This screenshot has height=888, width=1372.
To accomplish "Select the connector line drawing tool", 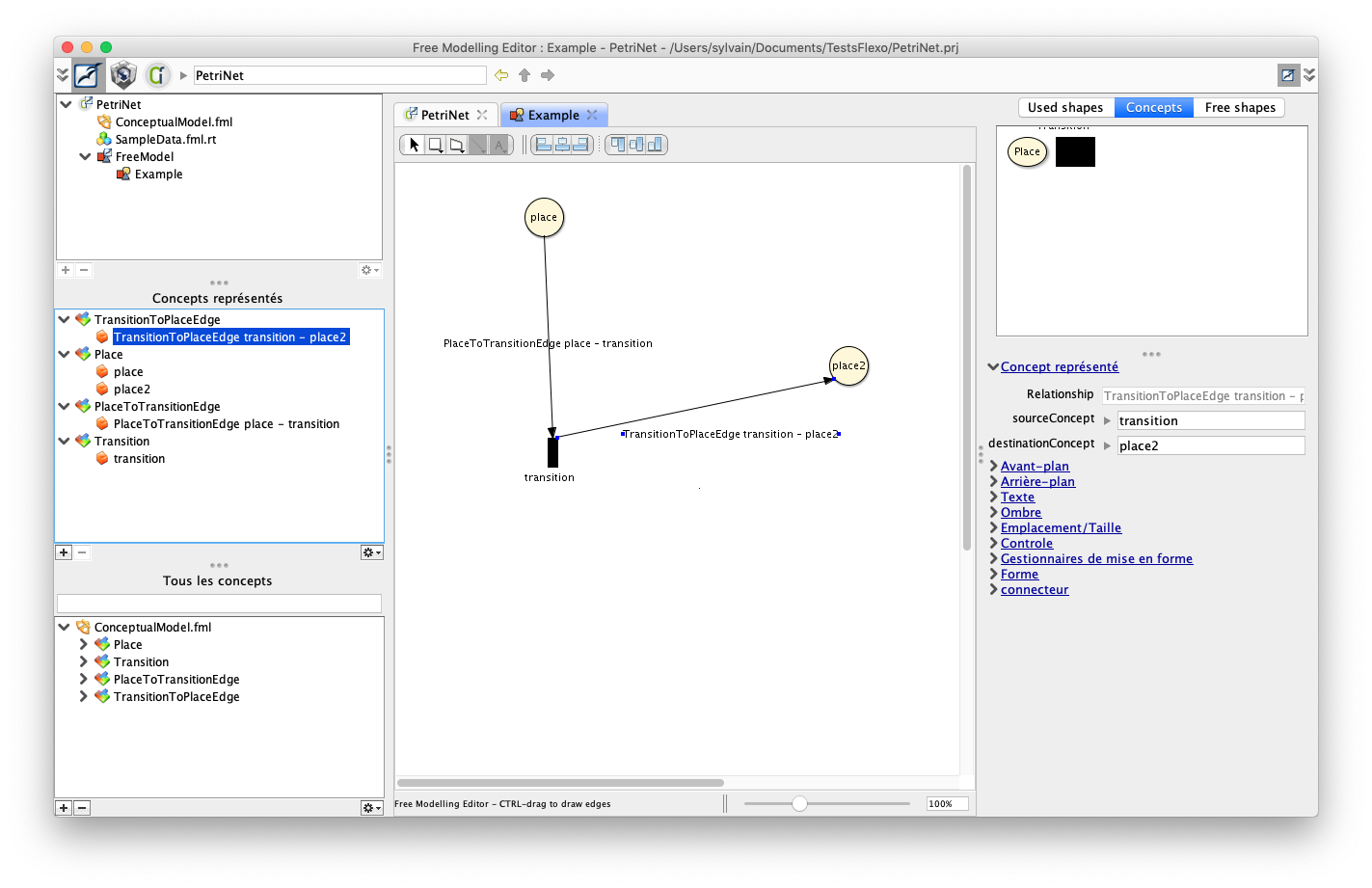I will tap(477, 145).
